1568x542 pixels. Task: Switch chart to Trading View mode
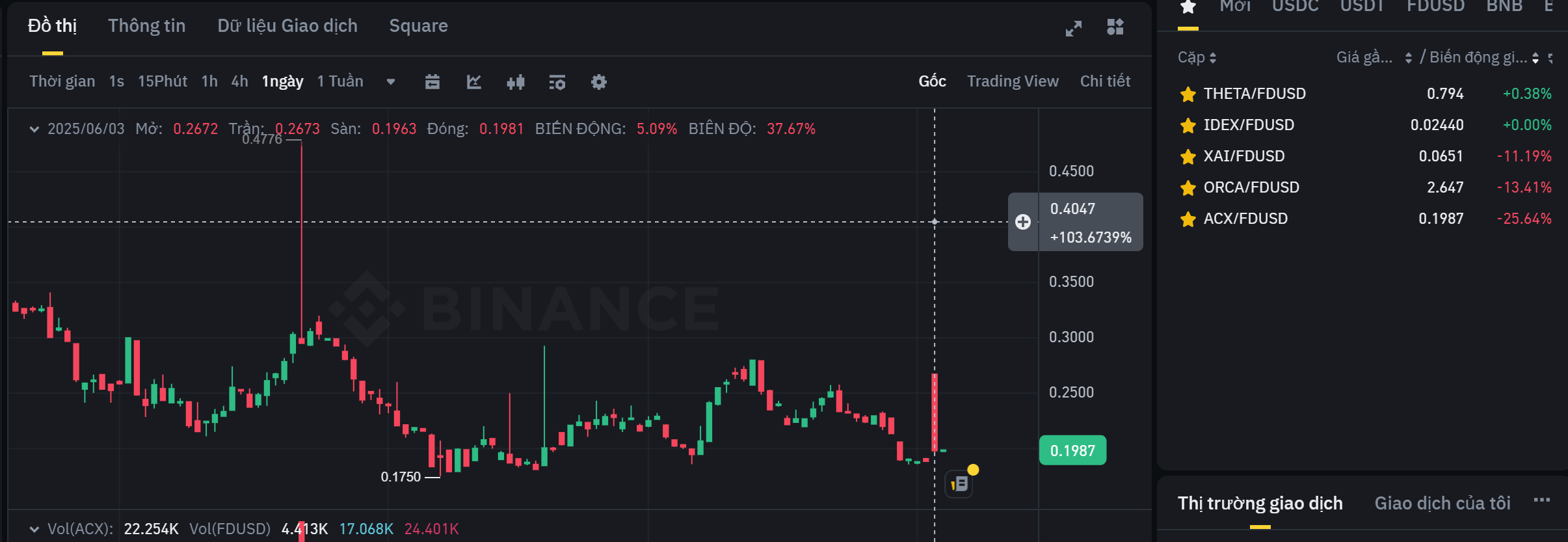pyautogui.click(x=1013, y=81)
